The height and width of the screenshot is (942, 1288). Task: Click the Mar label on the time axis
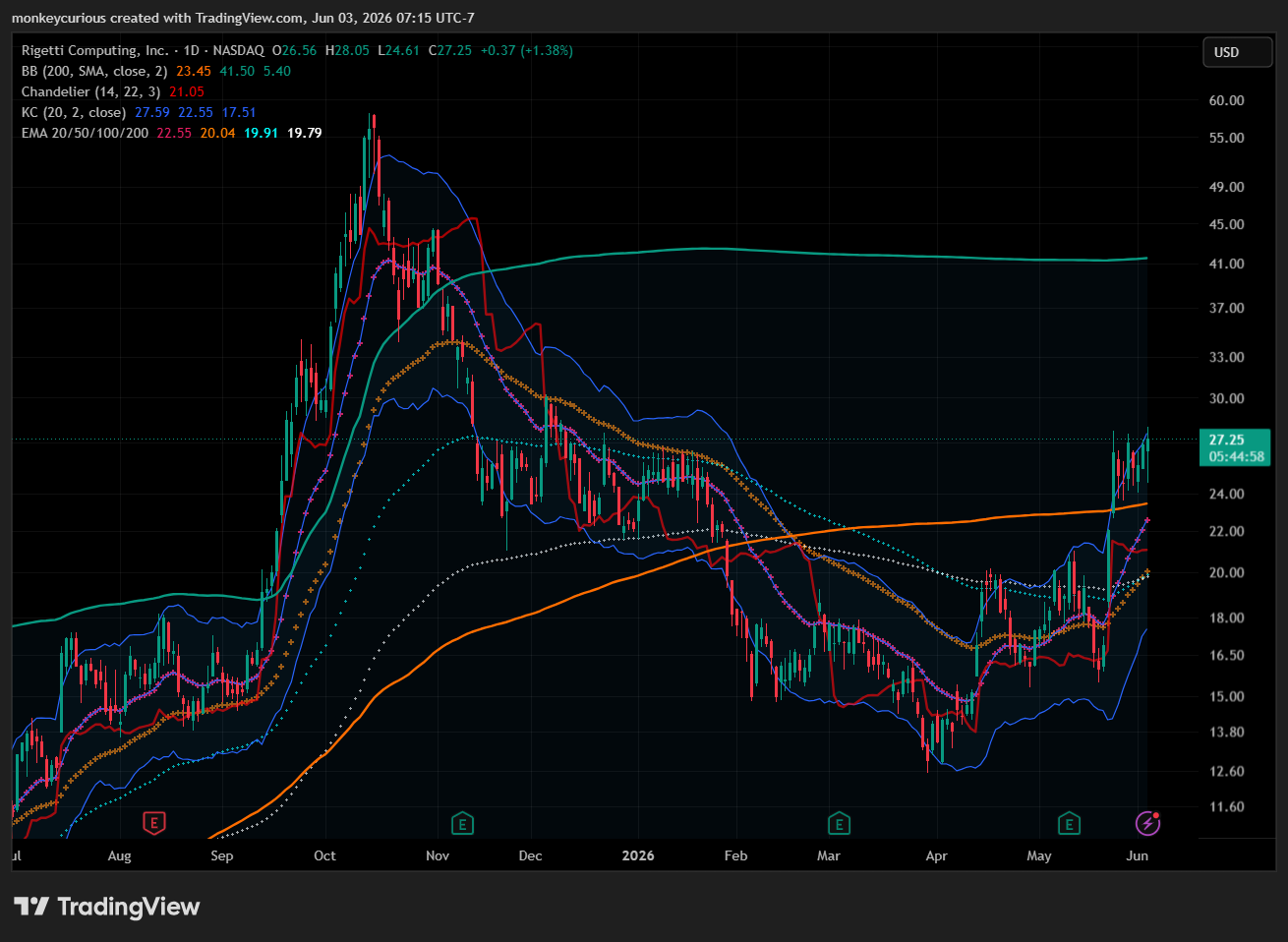(x=829, y=855)
